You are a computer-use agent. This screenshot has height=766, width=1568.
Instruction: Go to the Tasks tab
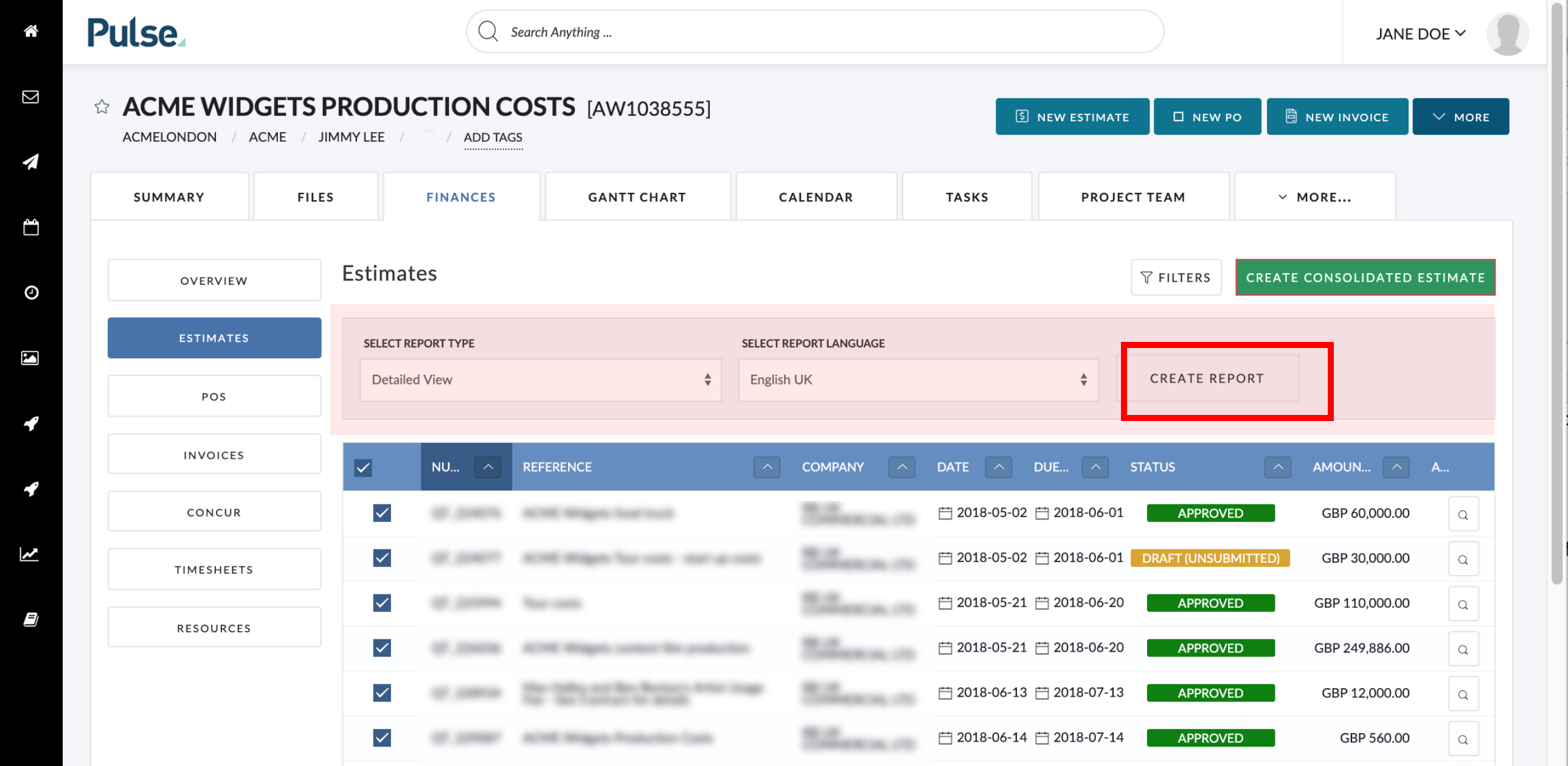[x=966, y=197]
